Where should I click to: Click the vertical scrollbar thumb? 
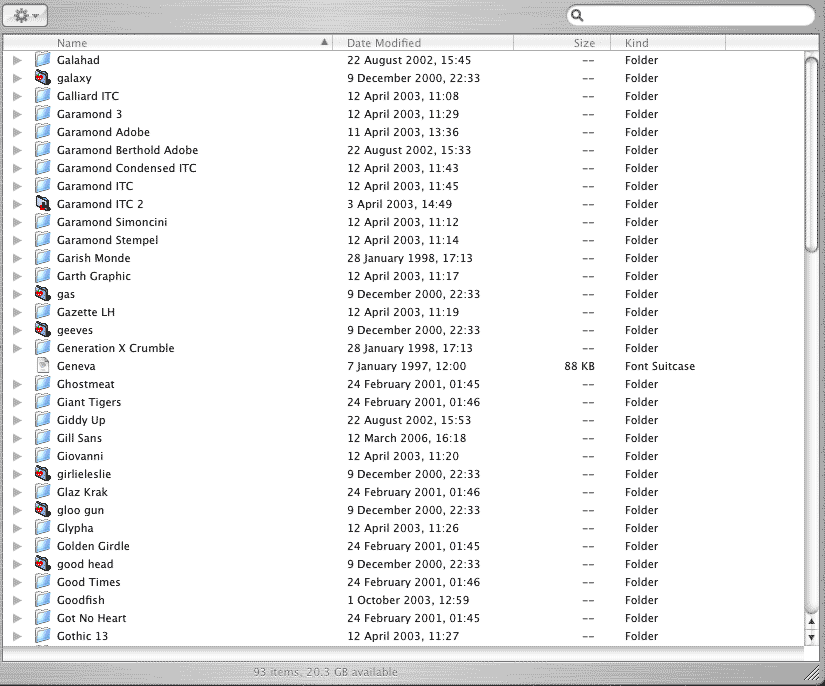tap(811, 154)
